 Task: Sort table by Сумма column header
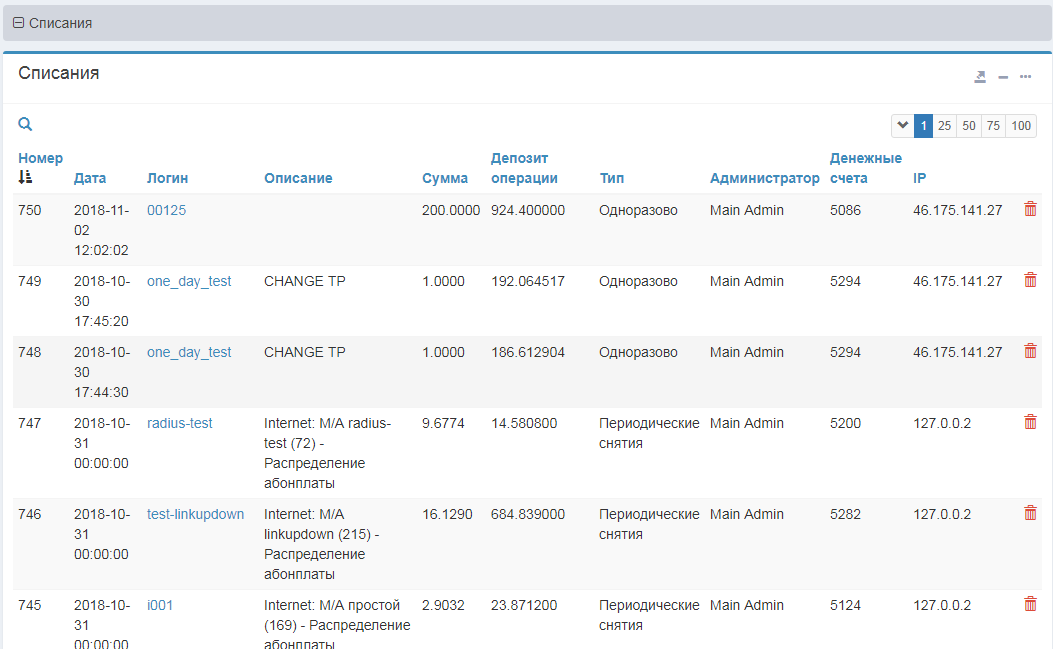click(x=445, y=178)
